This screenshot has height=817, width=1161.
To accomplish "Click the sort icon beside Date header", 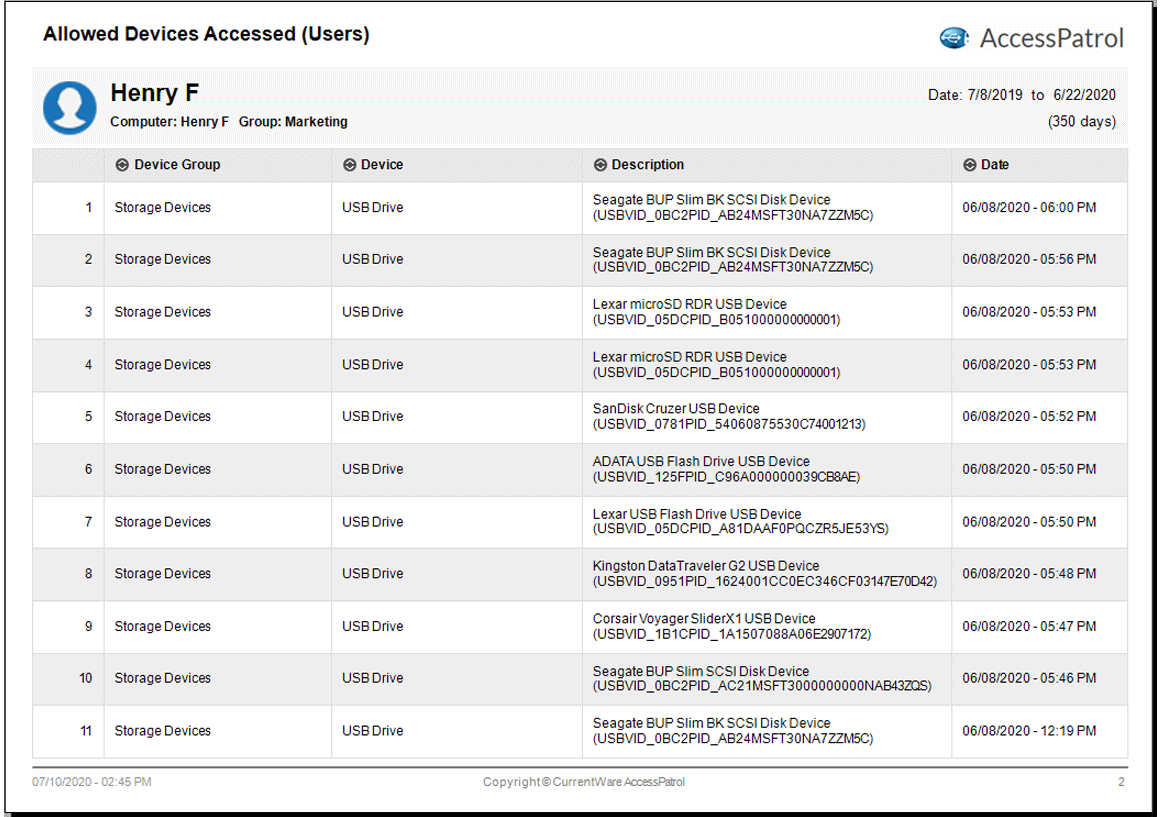I will point(969,165).
